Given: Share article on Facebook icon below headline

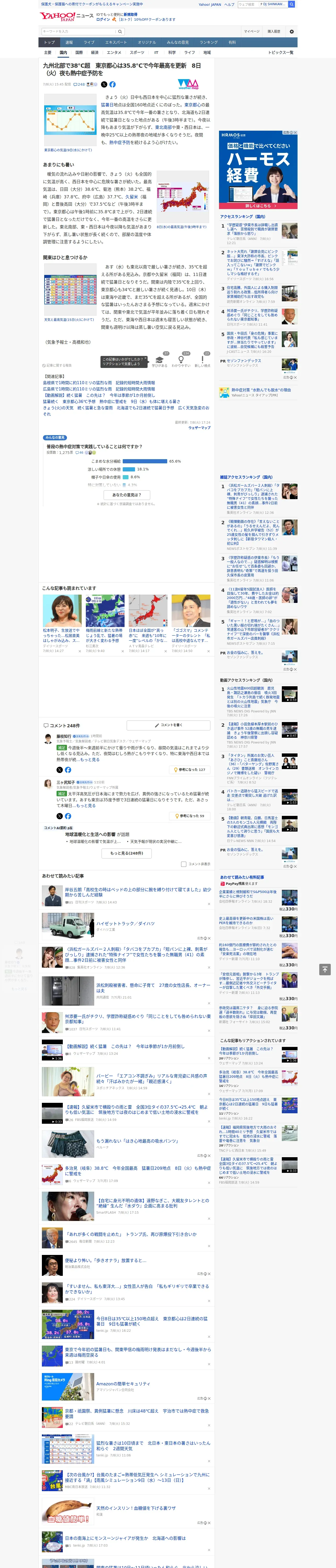Looking at the screenshot, I should point(112,85).
